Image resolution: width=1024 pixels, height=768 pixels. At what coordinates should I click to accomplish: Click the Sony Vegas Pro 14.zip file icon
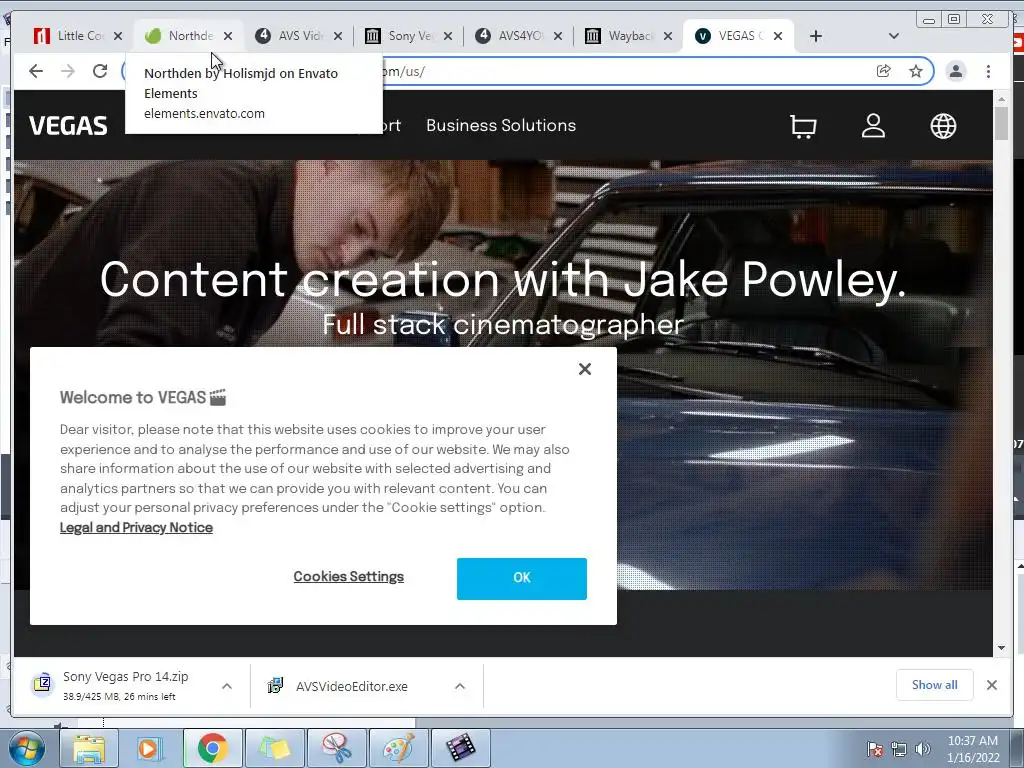42,684
